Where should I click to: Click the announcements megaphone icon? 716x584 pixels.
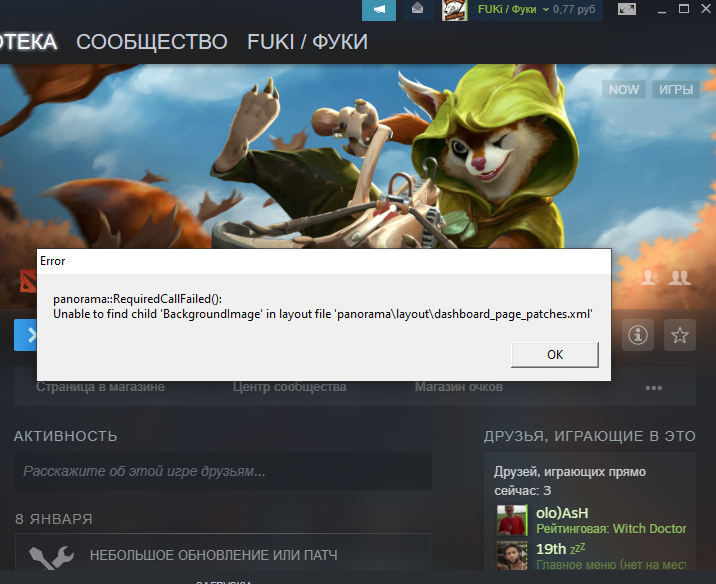[379, 10]
